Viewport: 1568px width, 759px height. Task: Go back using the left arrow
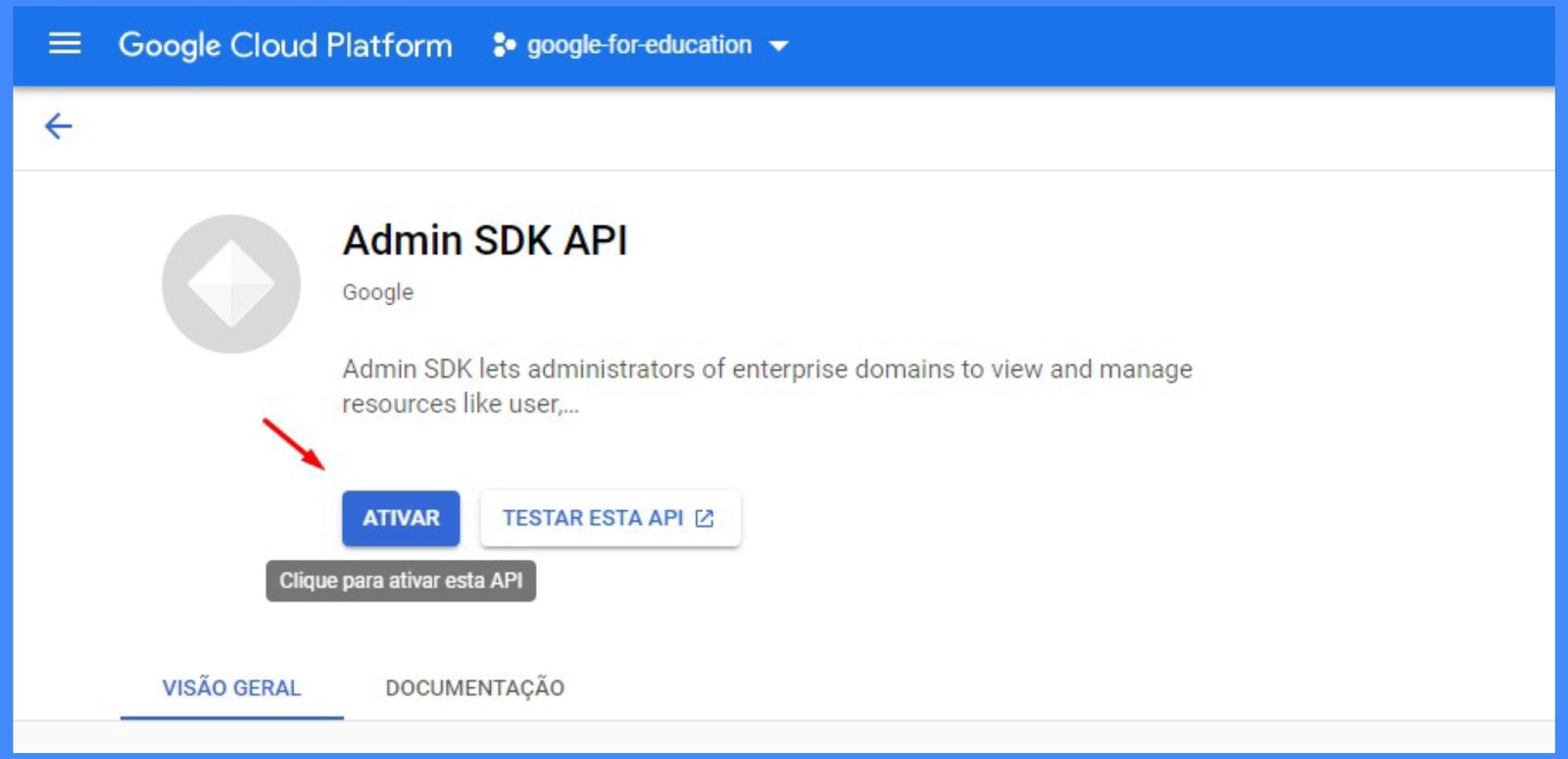coord(59,126)
